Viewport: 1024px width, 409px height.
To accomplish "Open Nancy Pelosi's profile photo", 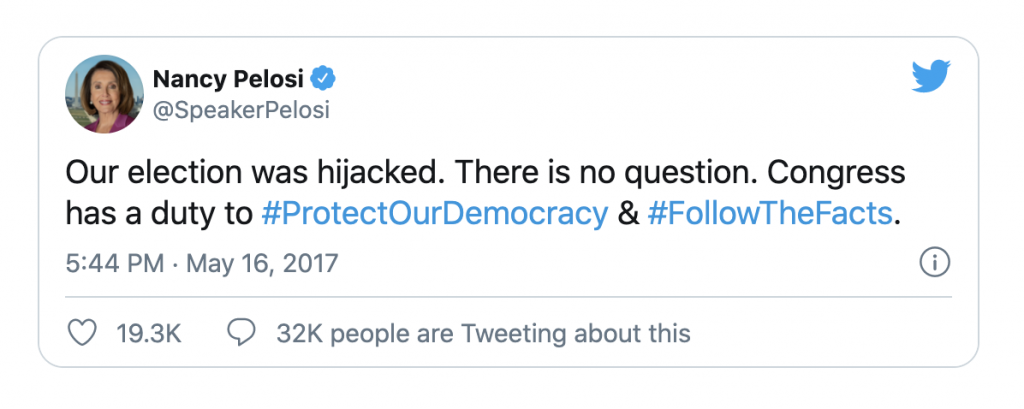I will click(103, 93).
